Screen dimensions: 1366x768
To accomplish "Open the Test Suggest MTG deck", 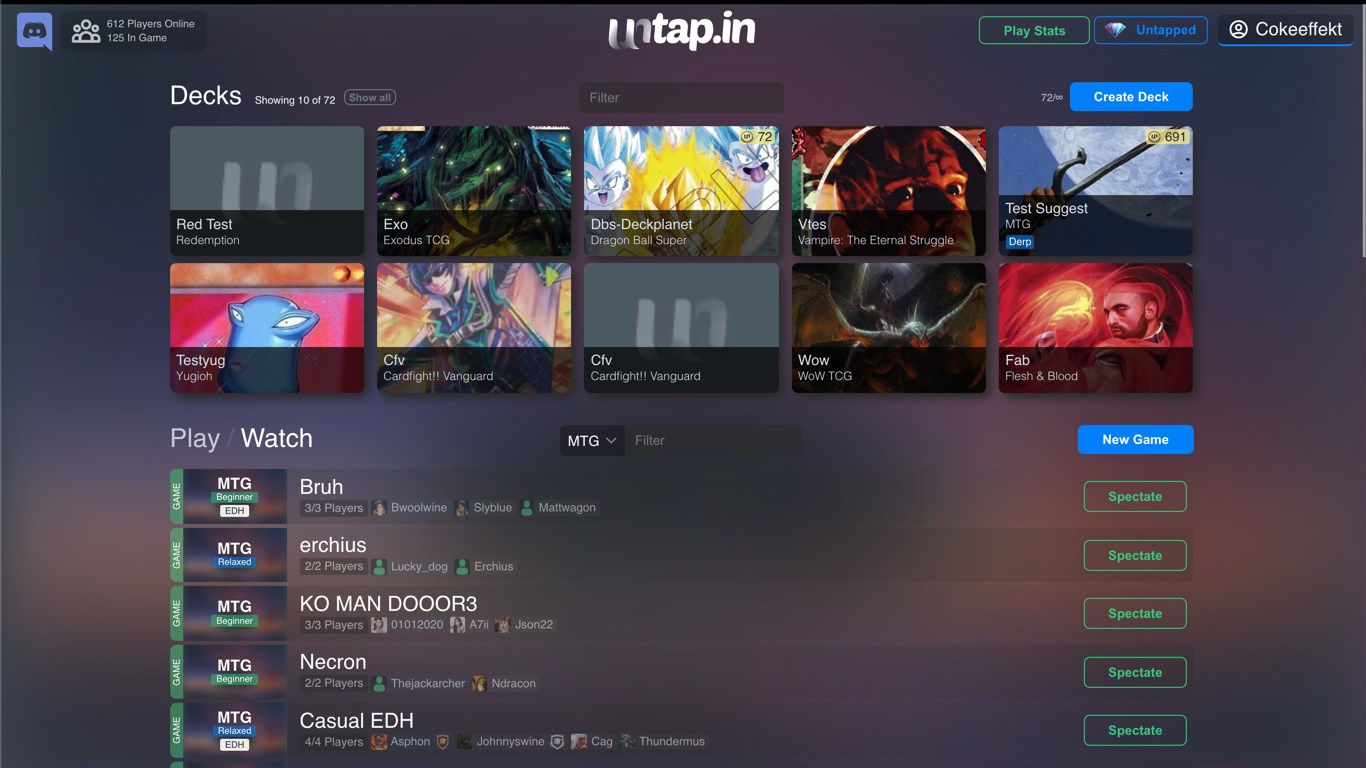I will coord(1095,190).
